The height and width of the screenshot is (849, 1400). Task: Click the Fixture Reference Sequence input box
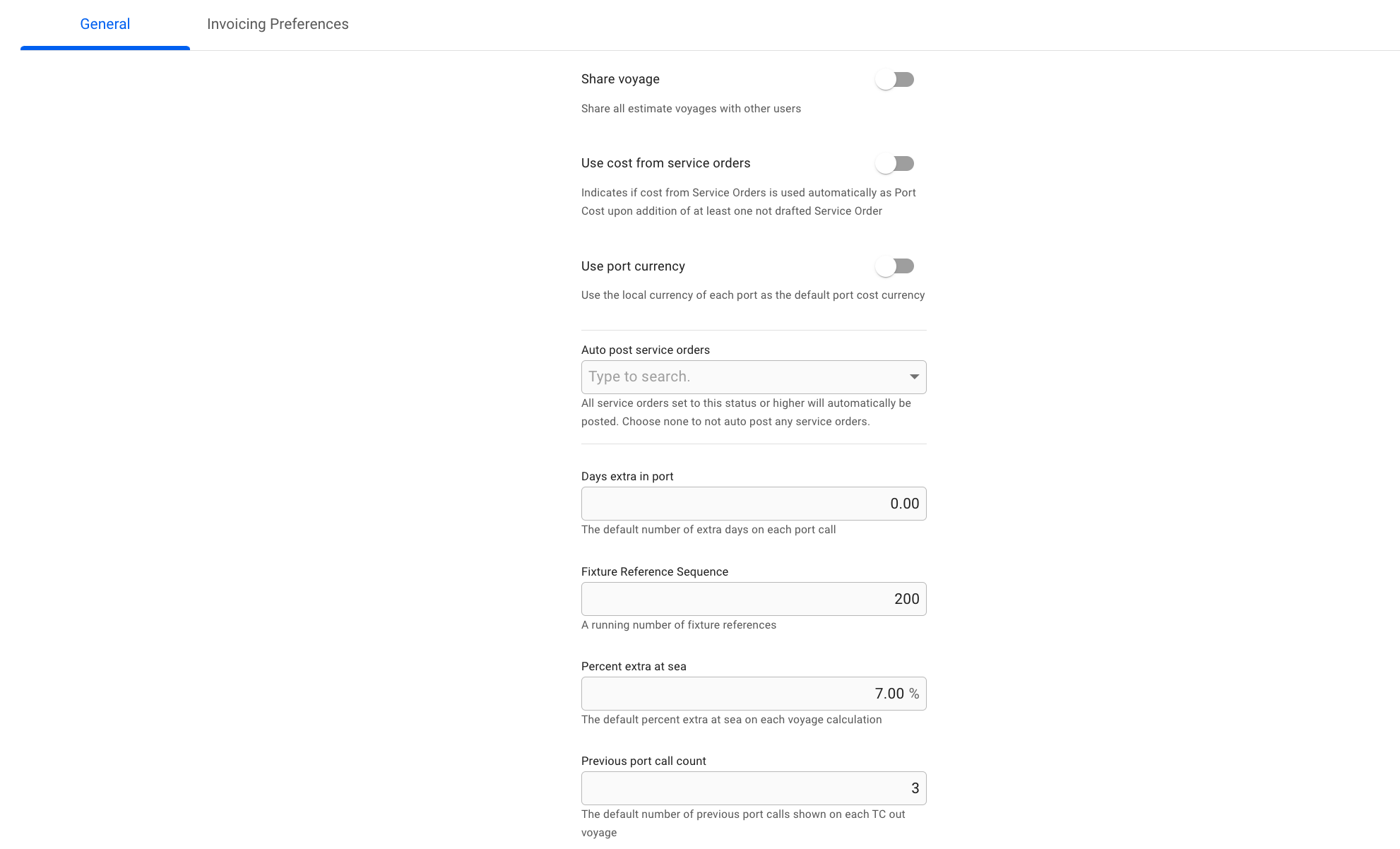tap(753, 599)
